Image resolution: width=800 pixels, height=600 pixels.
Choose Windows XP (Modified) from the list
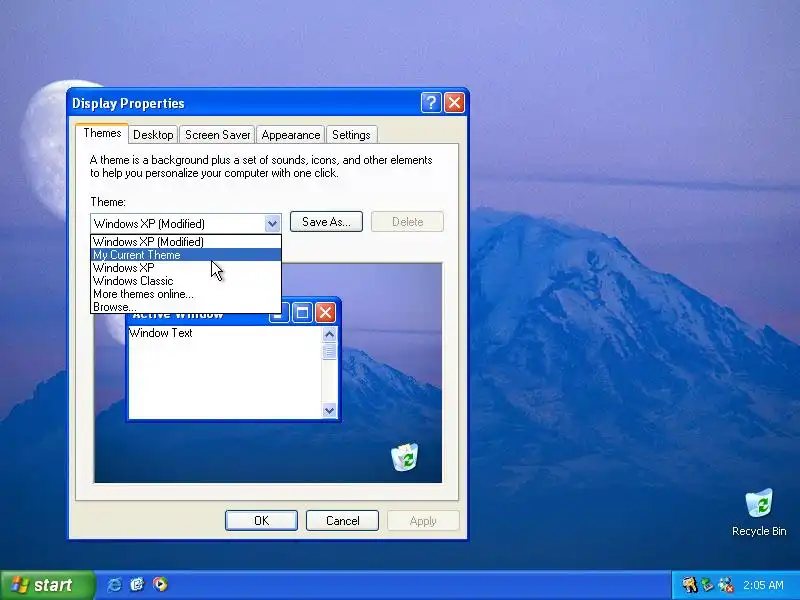[x=186, y=242]
